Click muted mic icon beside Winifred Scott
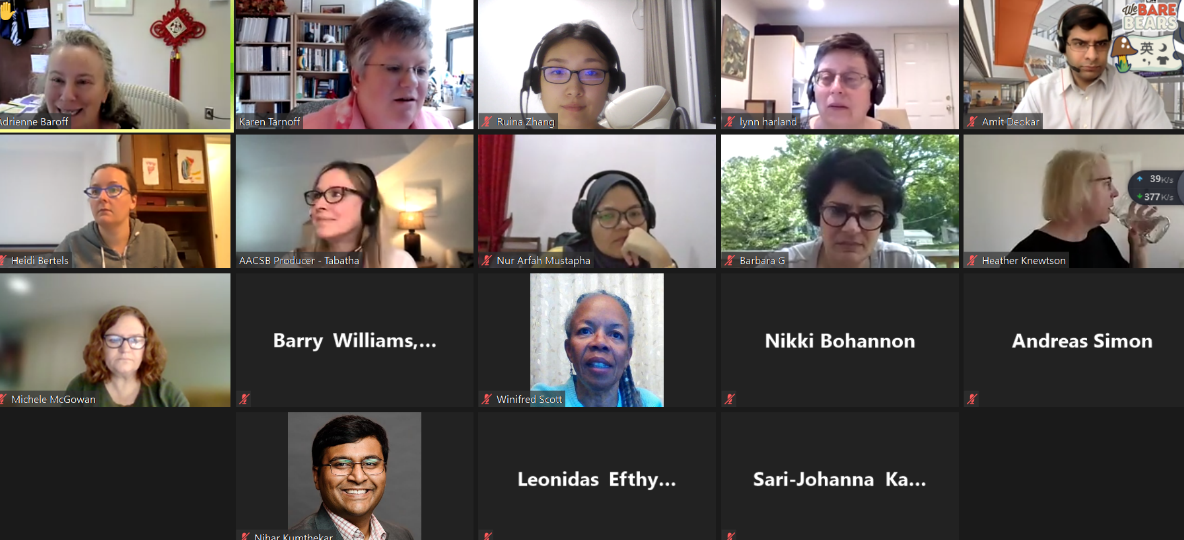This screenshot has height=540, width=1184. pos(488,399)
